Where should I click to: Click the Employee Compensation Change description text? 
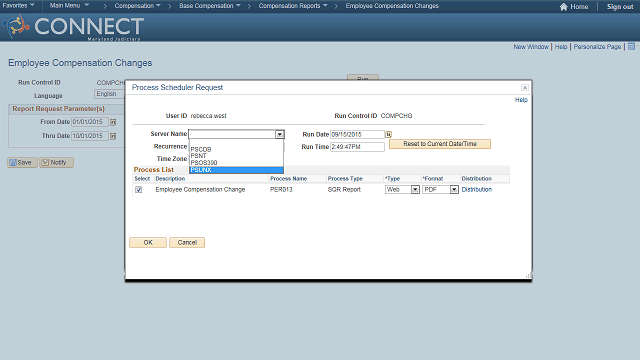point(200,190)
